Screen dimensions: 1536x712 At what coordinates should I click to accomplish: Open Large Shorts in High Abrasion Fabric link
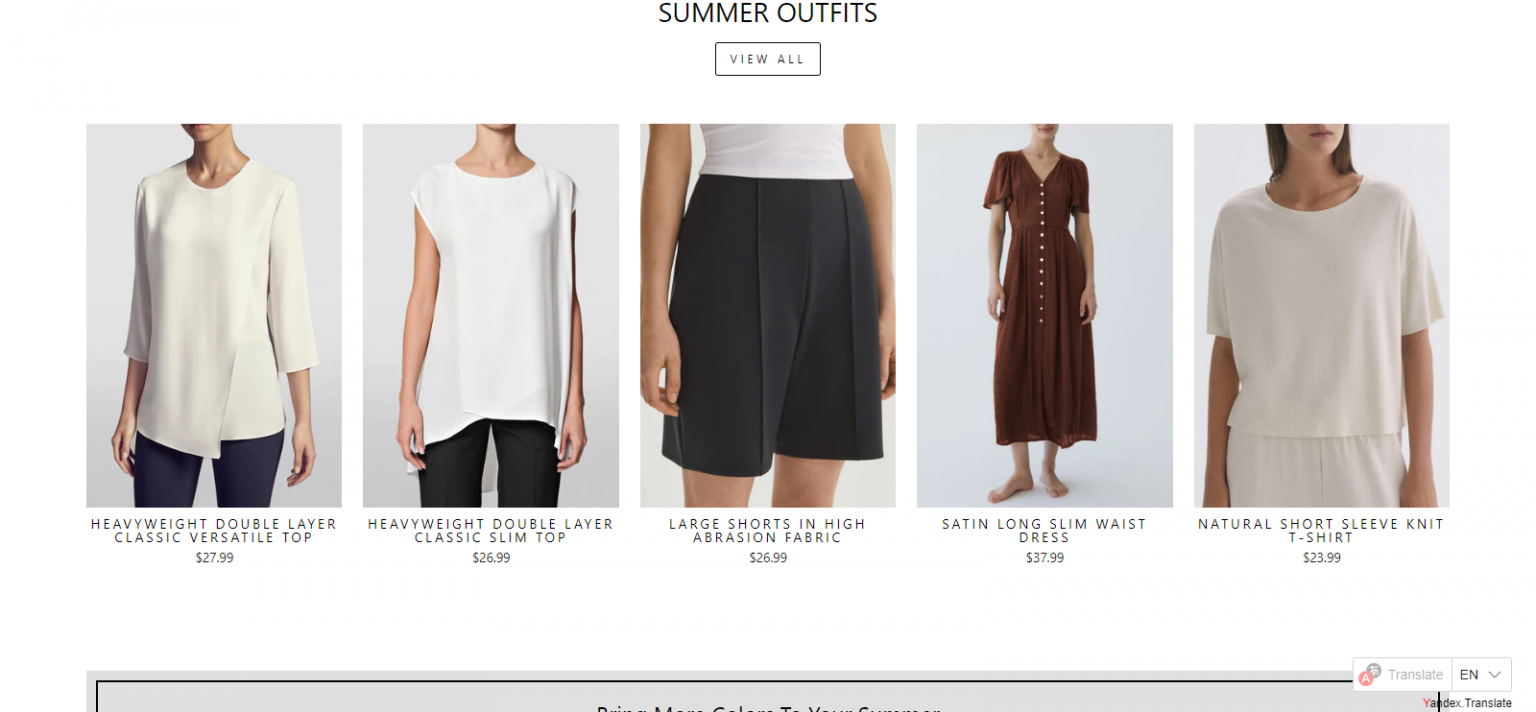click(x=768, y=531)
